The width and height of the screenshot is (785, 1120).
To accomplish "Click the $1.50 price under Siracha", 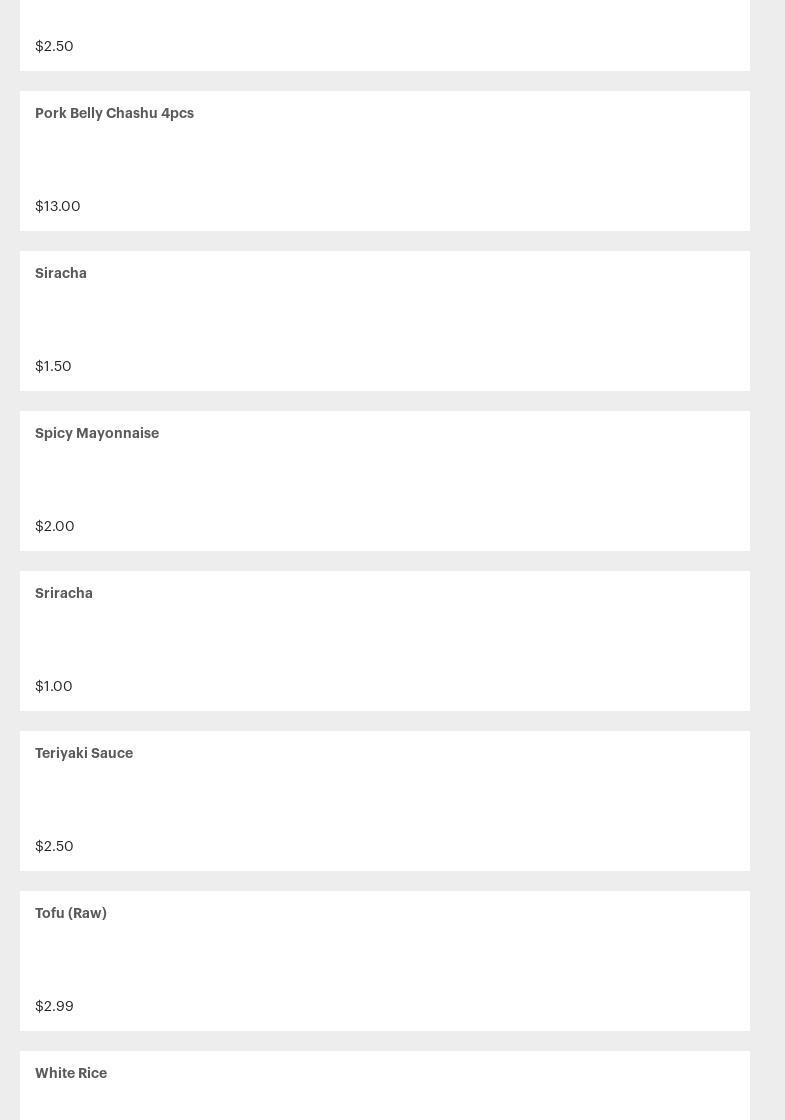I will click(x=53, y=366).
